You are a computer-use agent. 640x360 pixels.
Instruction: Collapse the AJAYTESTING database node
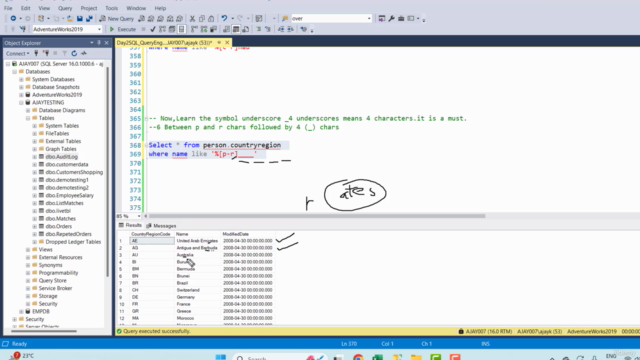click(21, 102)
